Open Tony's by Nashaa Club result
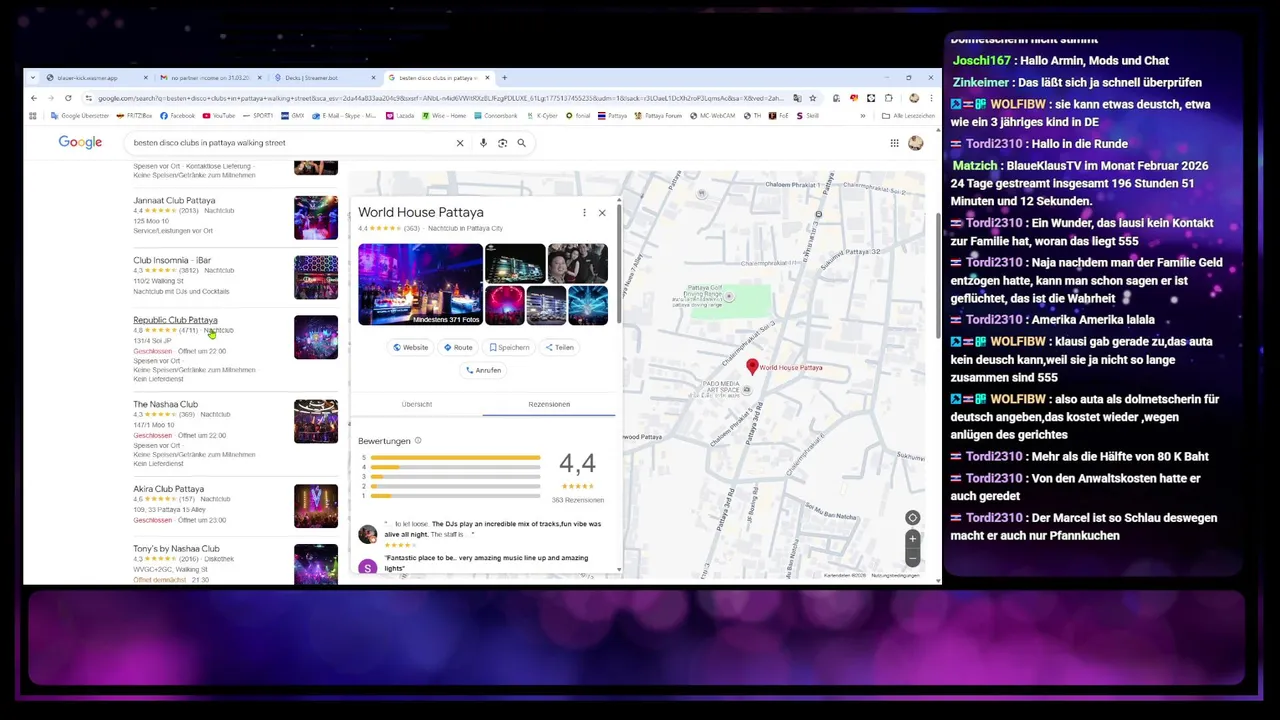The image size is (1280, 720). pos(176,548)
